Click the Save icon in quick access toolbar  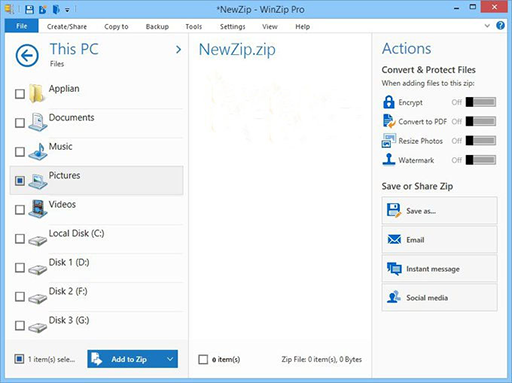point(29,9)
